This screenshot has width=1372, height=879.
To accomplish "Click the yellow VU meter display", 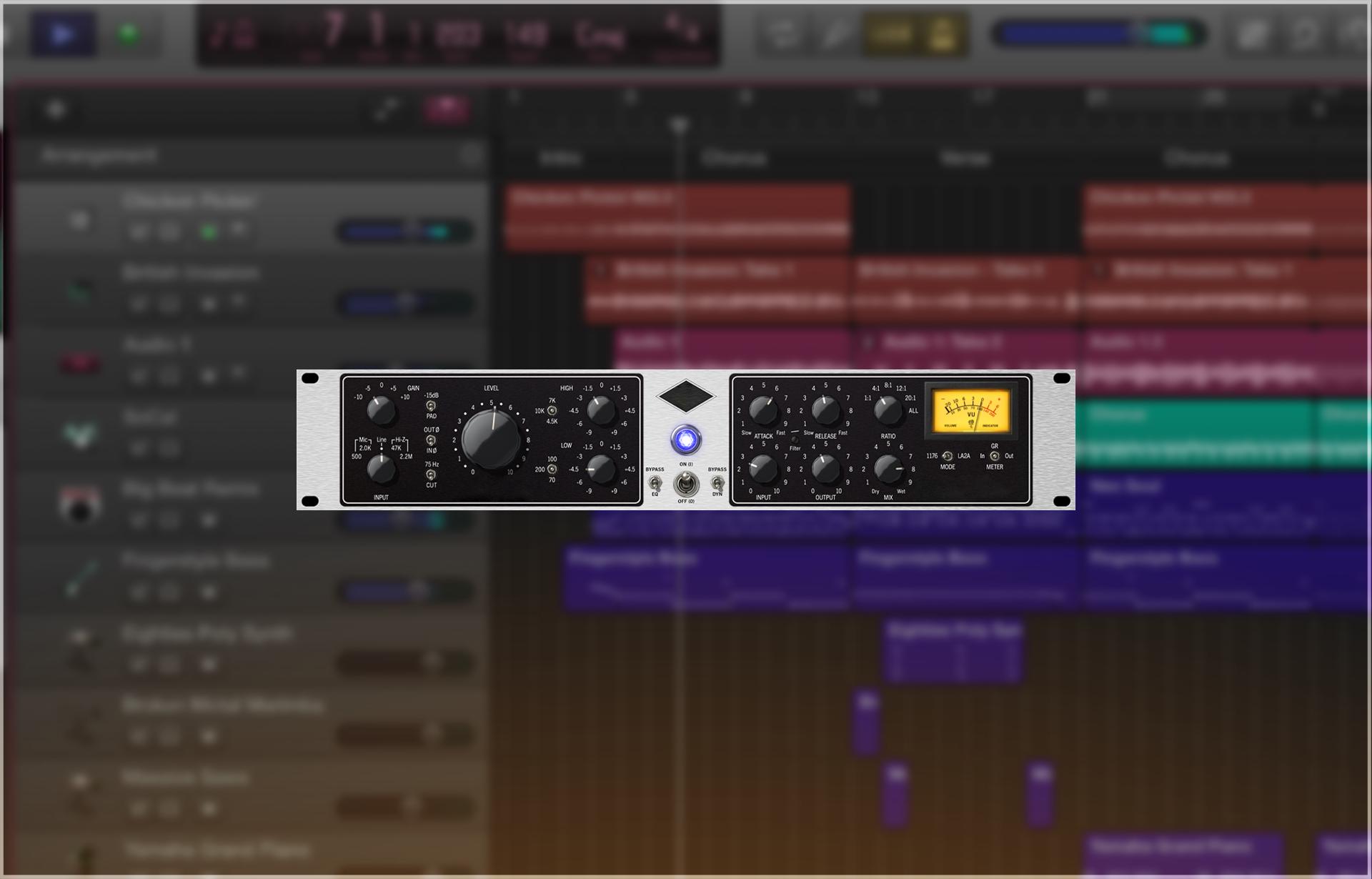I will 971,411.
